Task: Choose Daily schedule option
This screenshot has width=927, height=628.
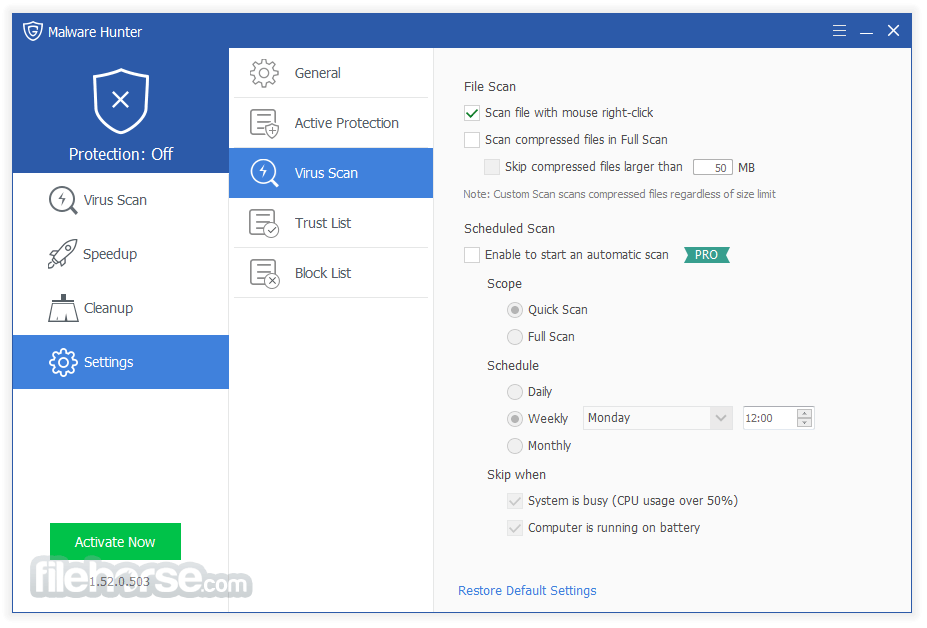Action: [x=515, y=392]
